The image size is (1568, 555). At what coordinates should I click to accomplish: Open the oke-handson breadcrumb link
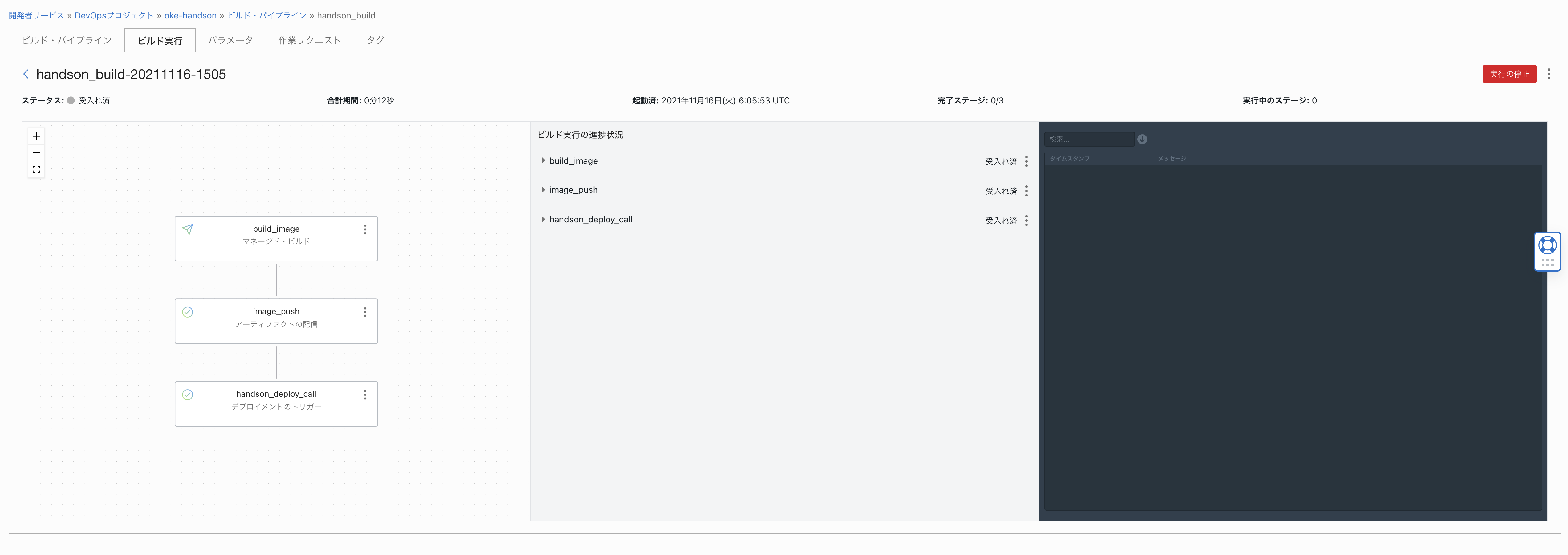pyautogui.click(x=190, y=16)
